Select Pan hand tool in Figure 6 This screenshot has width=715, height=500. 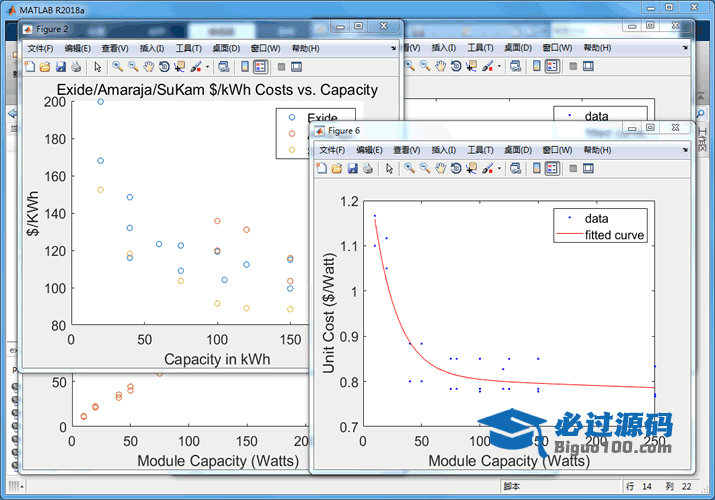tap(440, 169)
